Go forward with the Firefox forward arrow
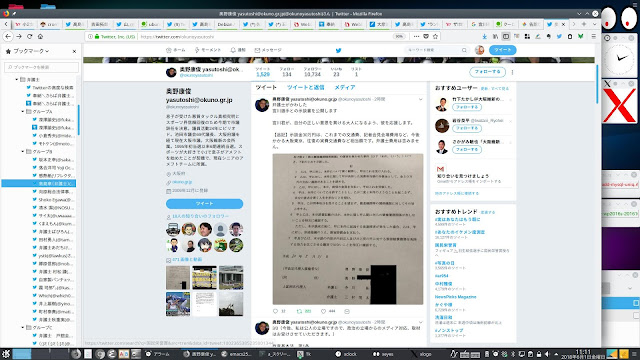 click(19, 36)
